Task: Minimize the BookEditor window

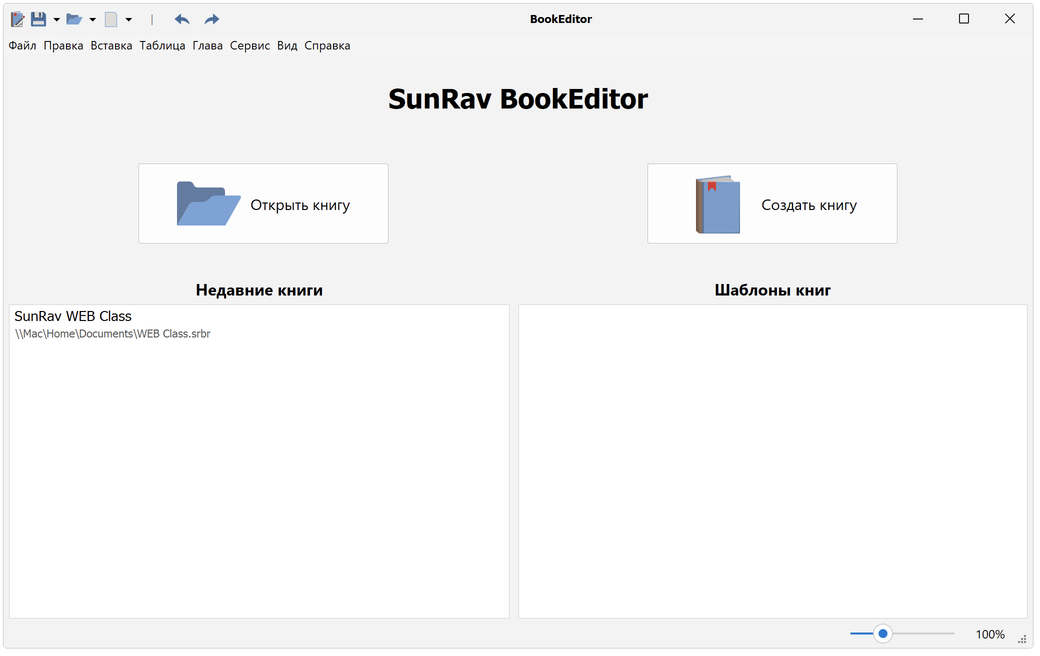Action: [x=919, y=19]
